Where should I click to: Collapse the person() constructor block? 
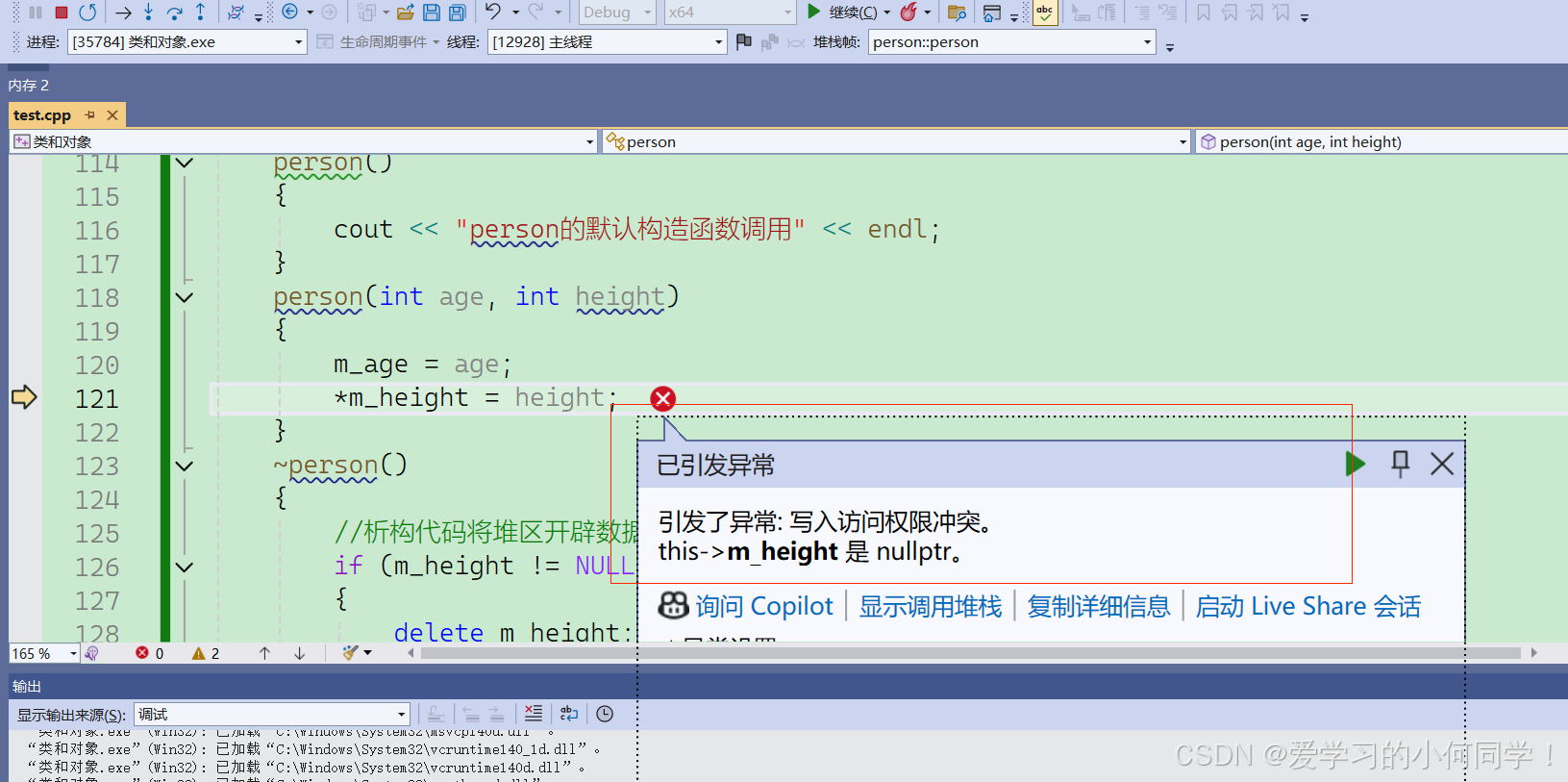click(185, 164)
